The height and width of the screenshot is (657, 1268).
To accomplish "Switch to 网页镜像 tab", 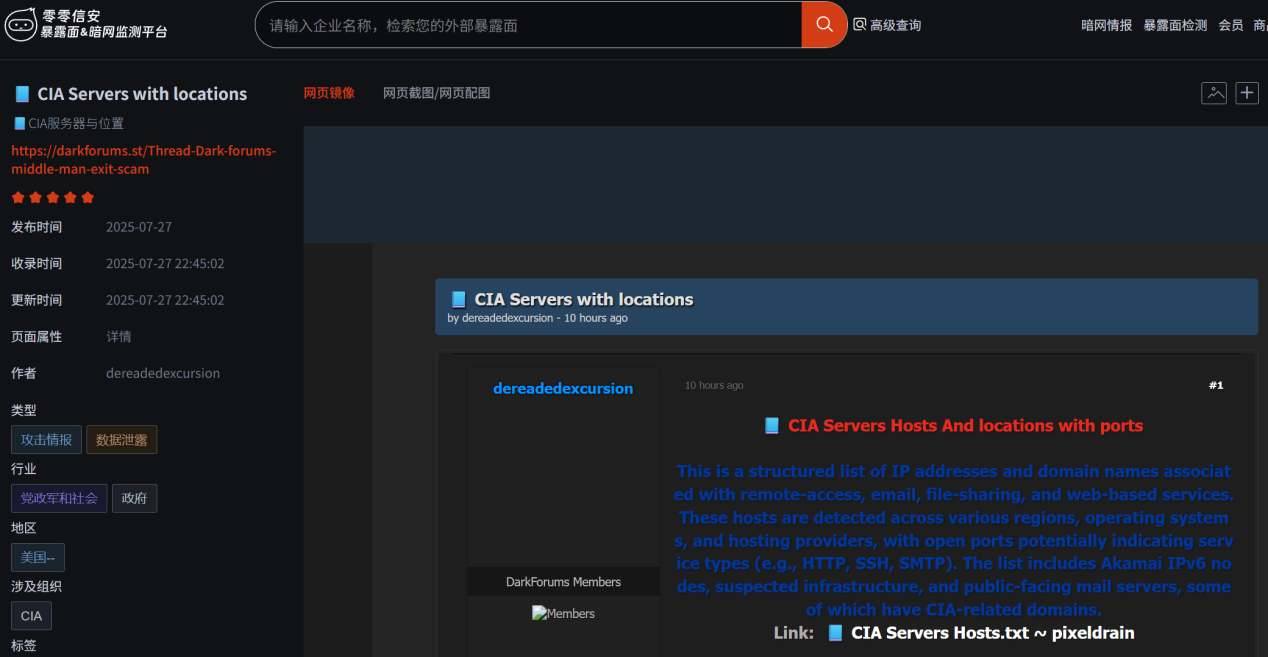I will click(x=329, y=93).
